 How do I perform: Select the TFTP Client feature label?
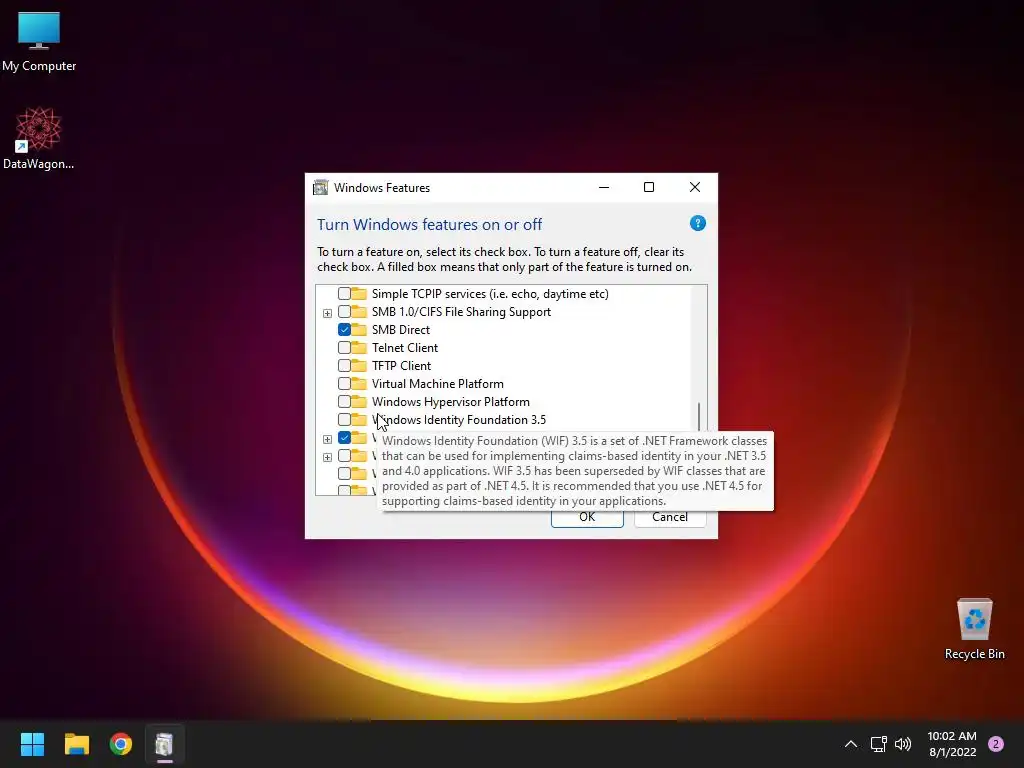[x=402, y=366]
